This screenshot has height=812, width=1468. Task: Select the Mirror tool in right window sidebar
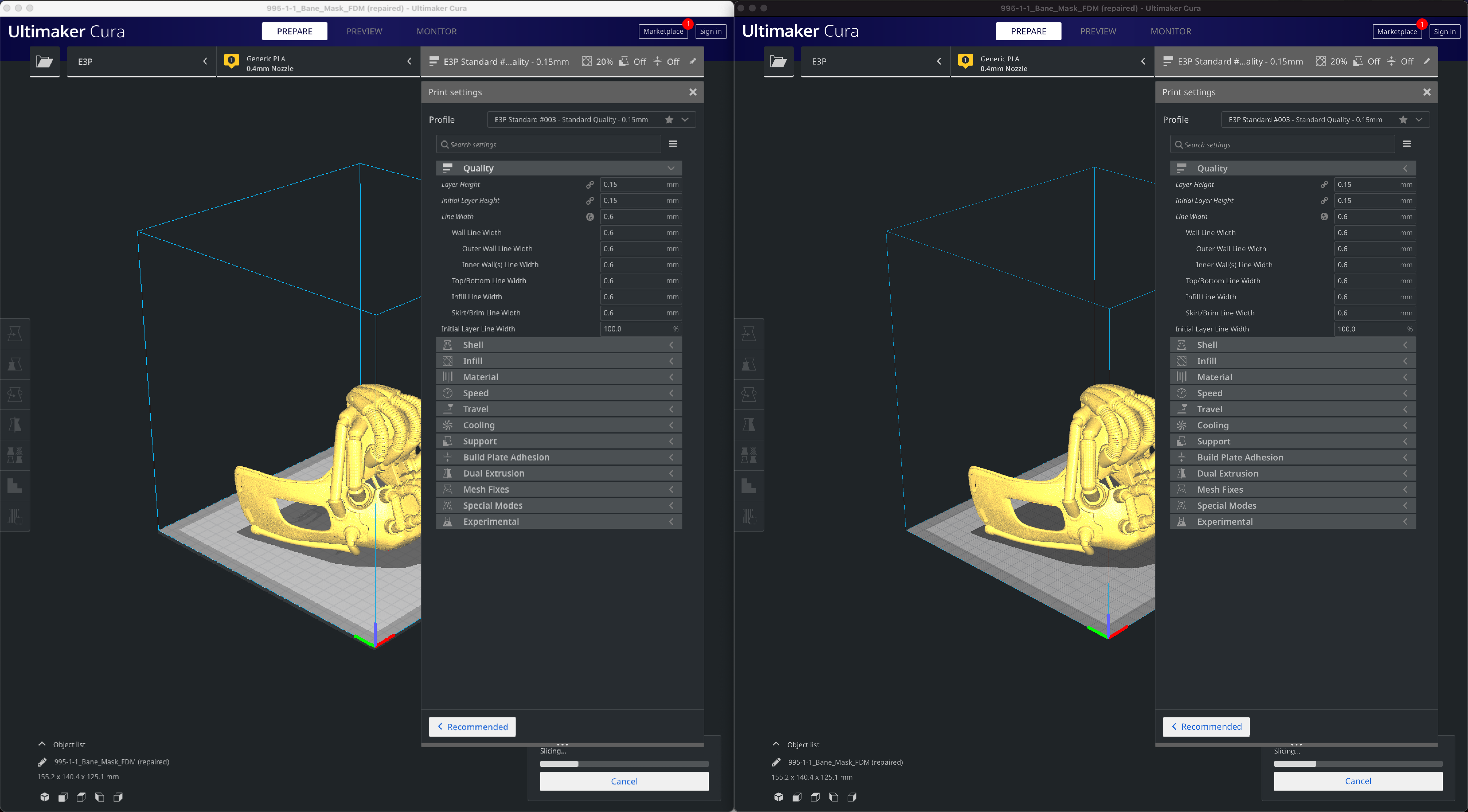(749, 425)
